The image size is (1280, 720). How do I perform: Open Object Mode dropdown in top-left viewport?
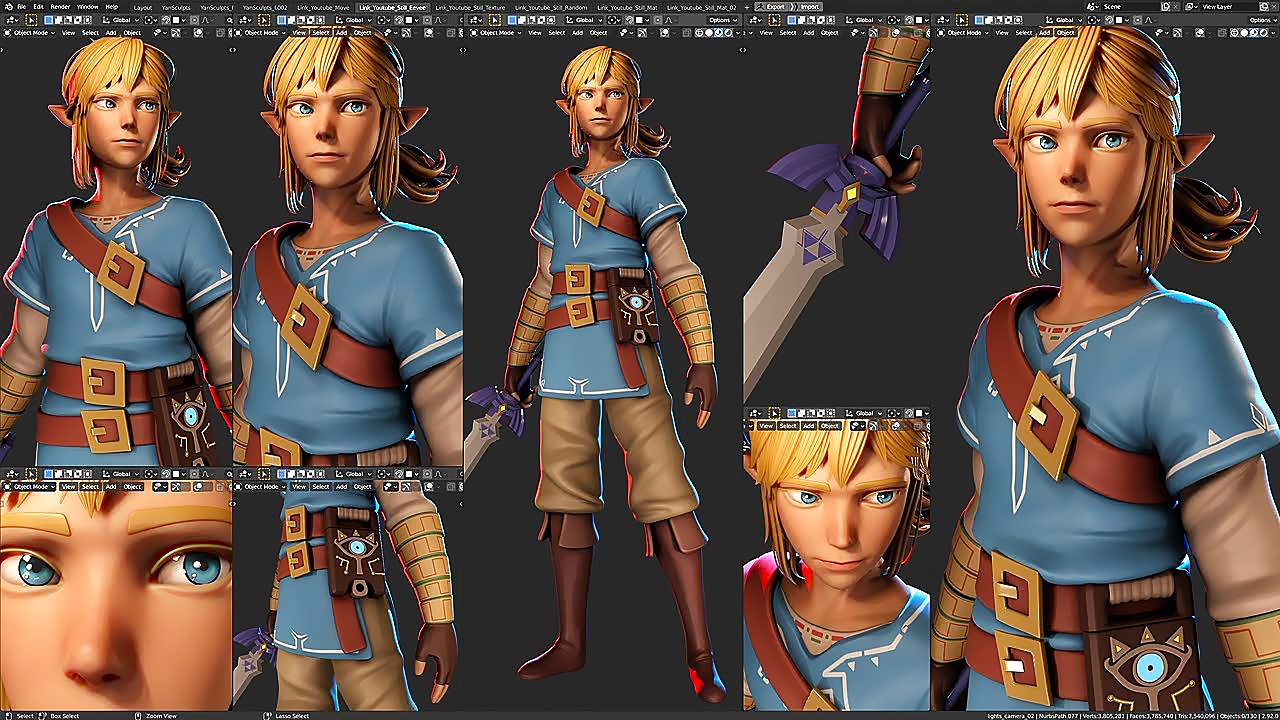pos(32,33)
